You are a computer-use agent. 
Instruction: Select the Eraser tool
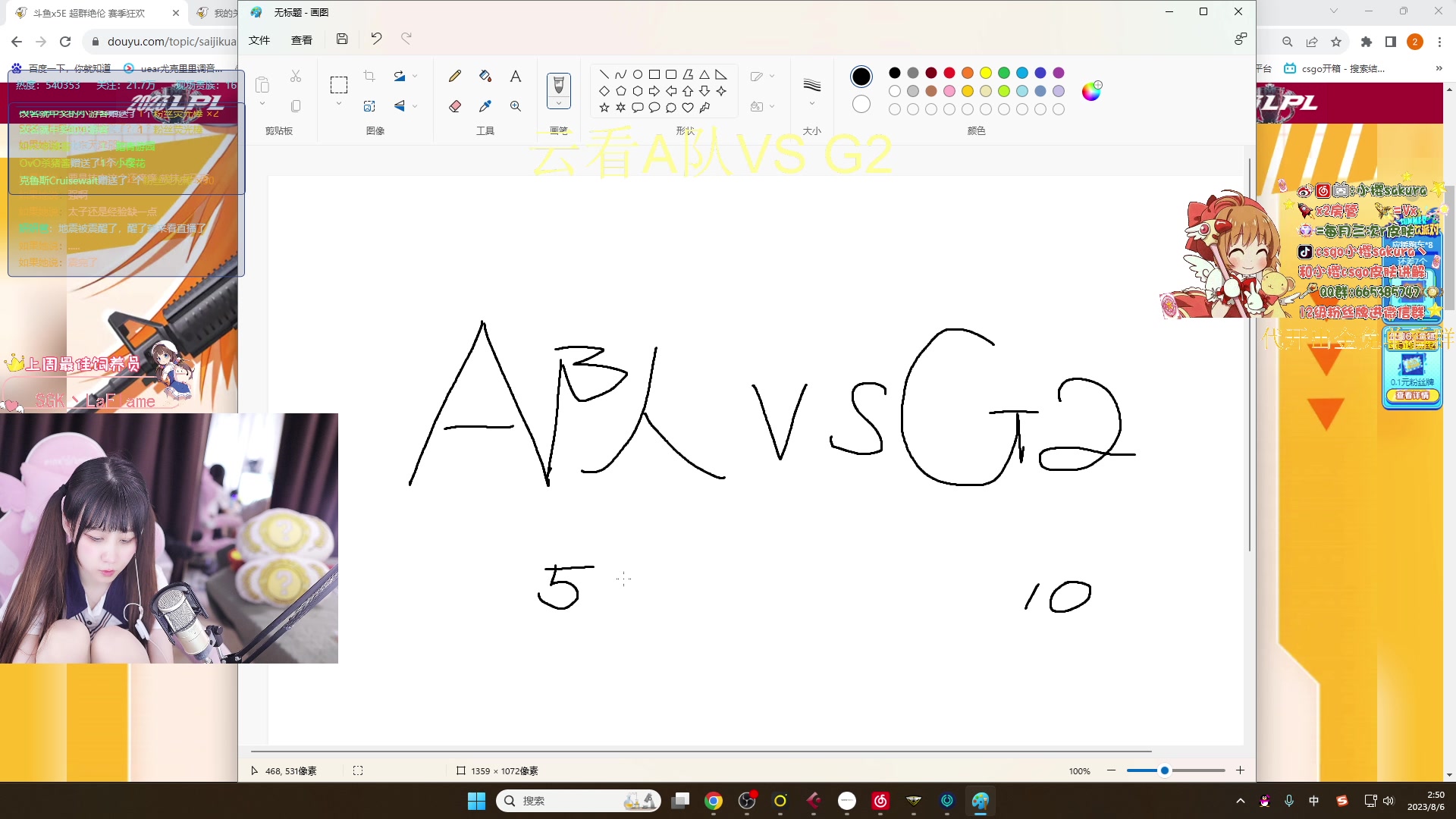point(455,106)
